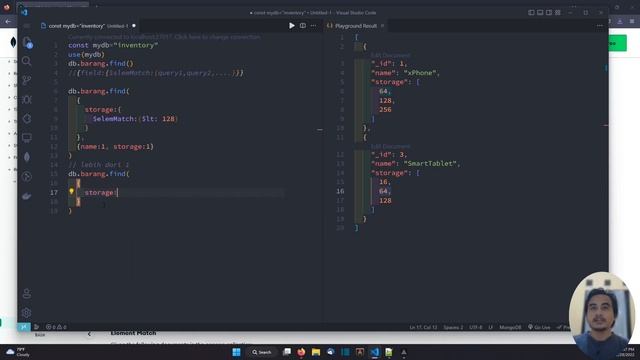Switch to the Playground Result tab
Screen dimensions: 640x360
(x=356, y=26)
